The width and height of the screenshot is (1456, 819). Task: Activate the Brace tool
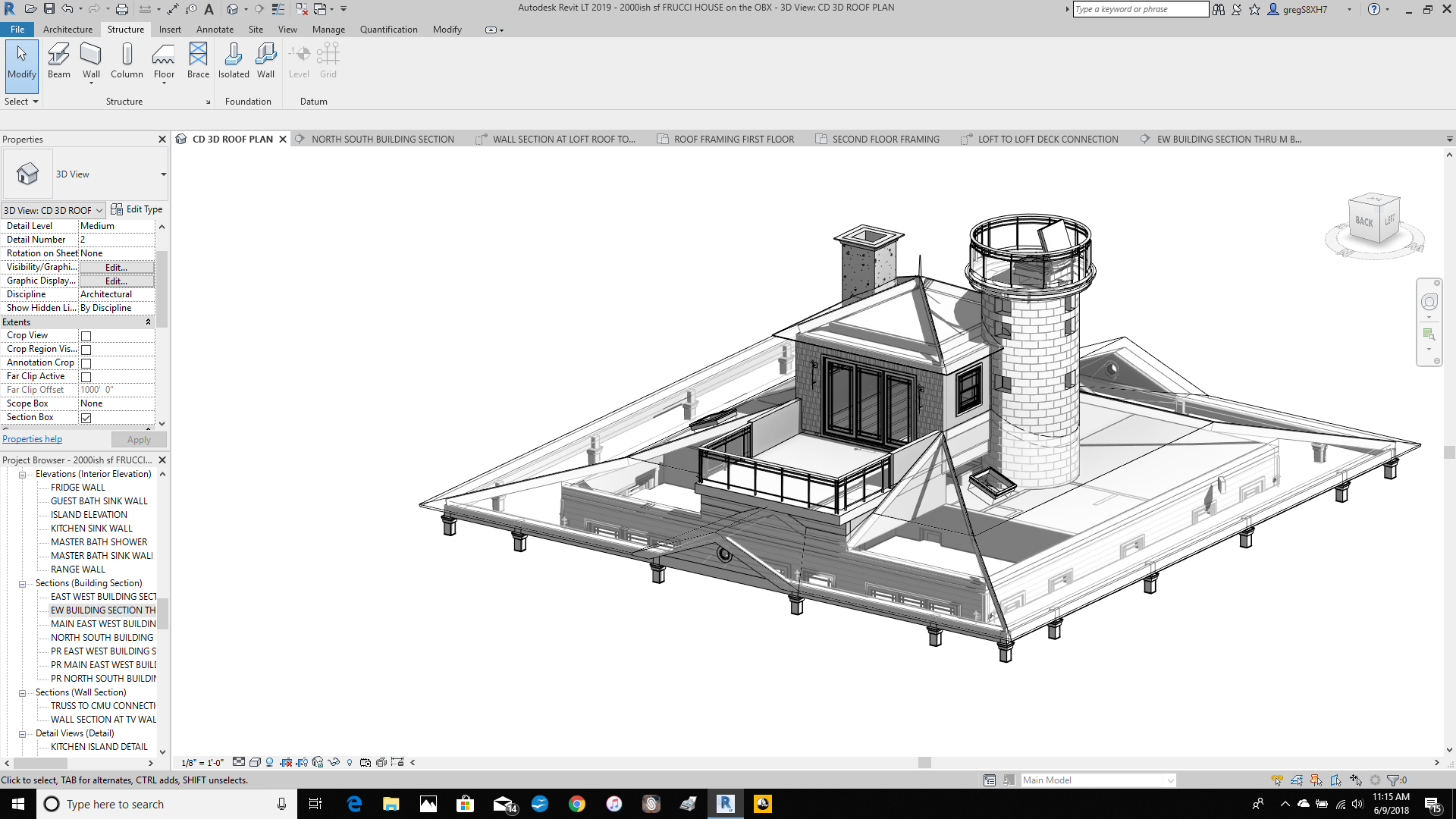(x=198, y=61)
